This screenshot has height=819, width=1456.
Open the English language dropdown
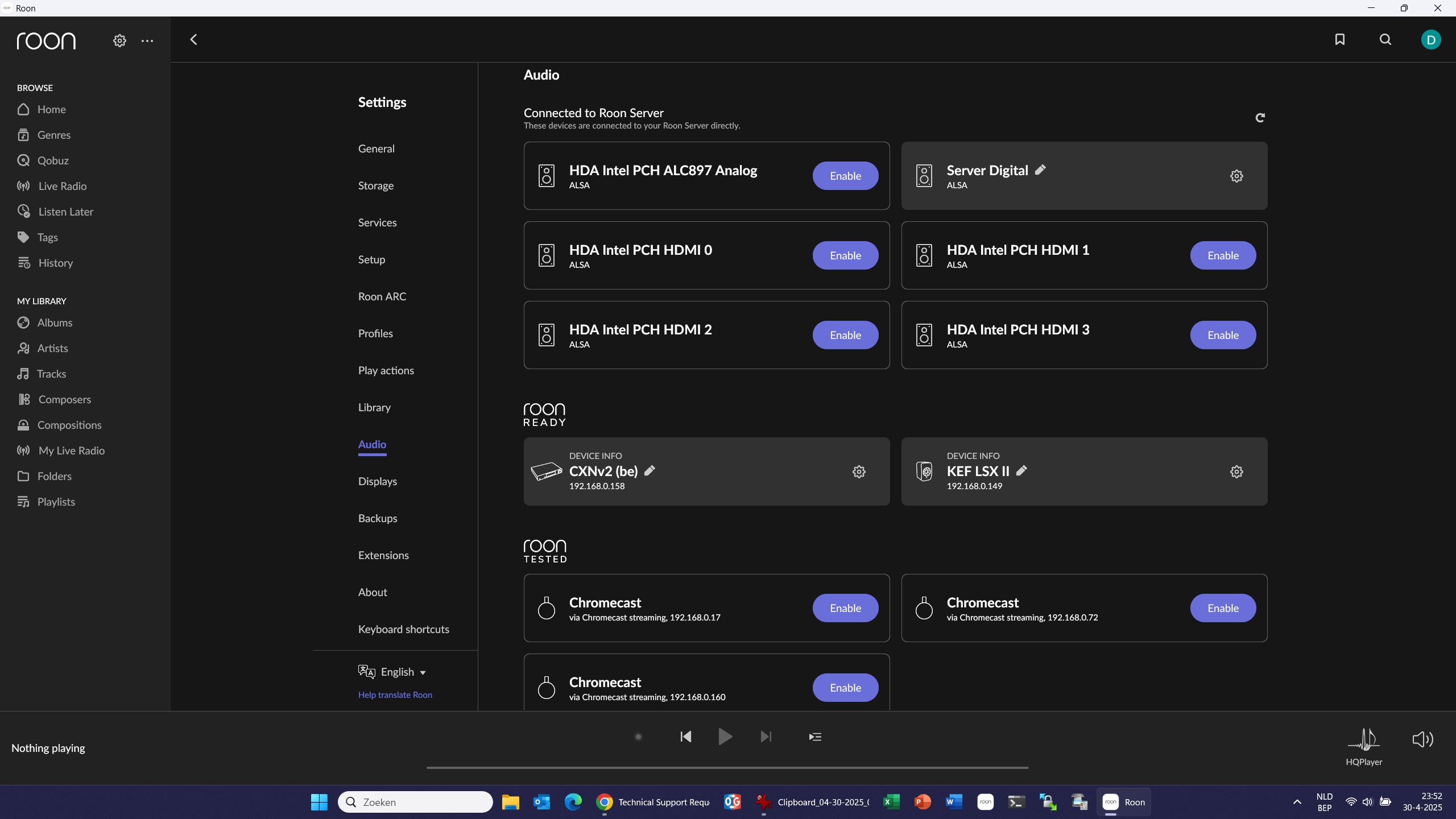click(392, 672)
